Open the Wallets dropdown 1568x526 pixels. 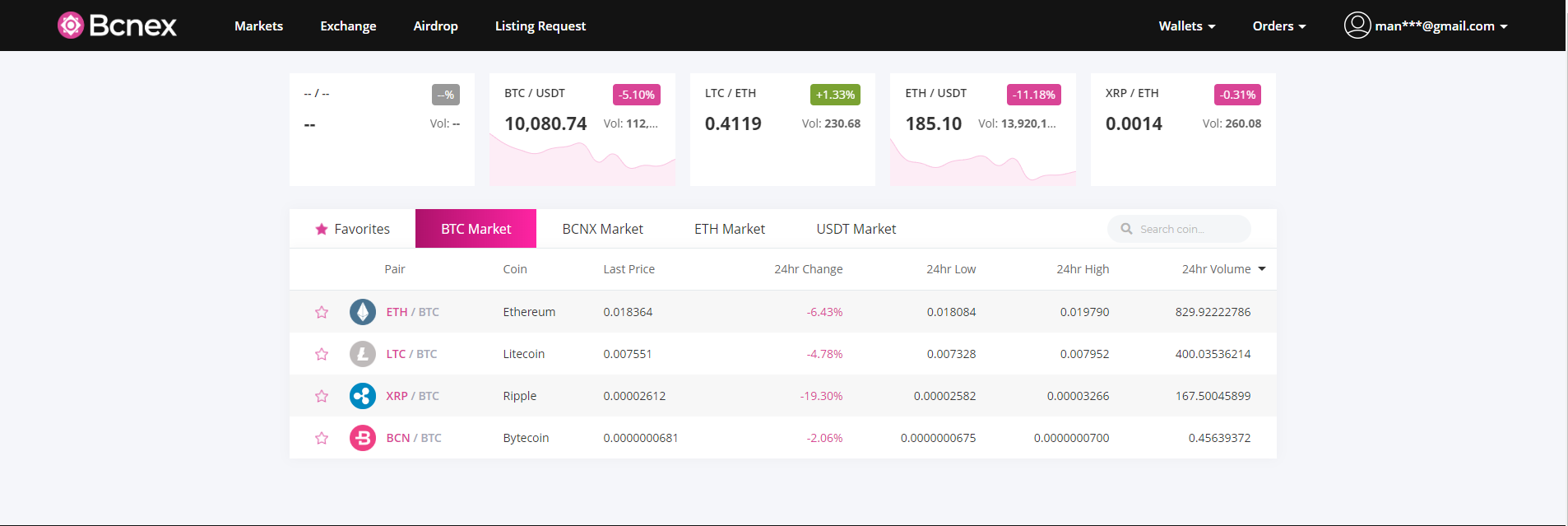point(1187,26)
